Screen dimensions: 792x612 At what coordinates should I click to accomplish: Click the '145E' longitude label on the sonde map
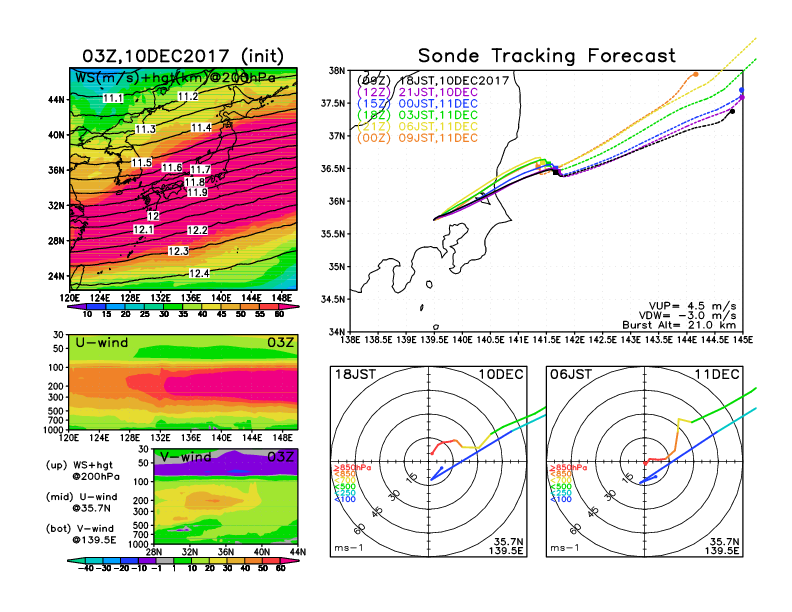(741, 340)
